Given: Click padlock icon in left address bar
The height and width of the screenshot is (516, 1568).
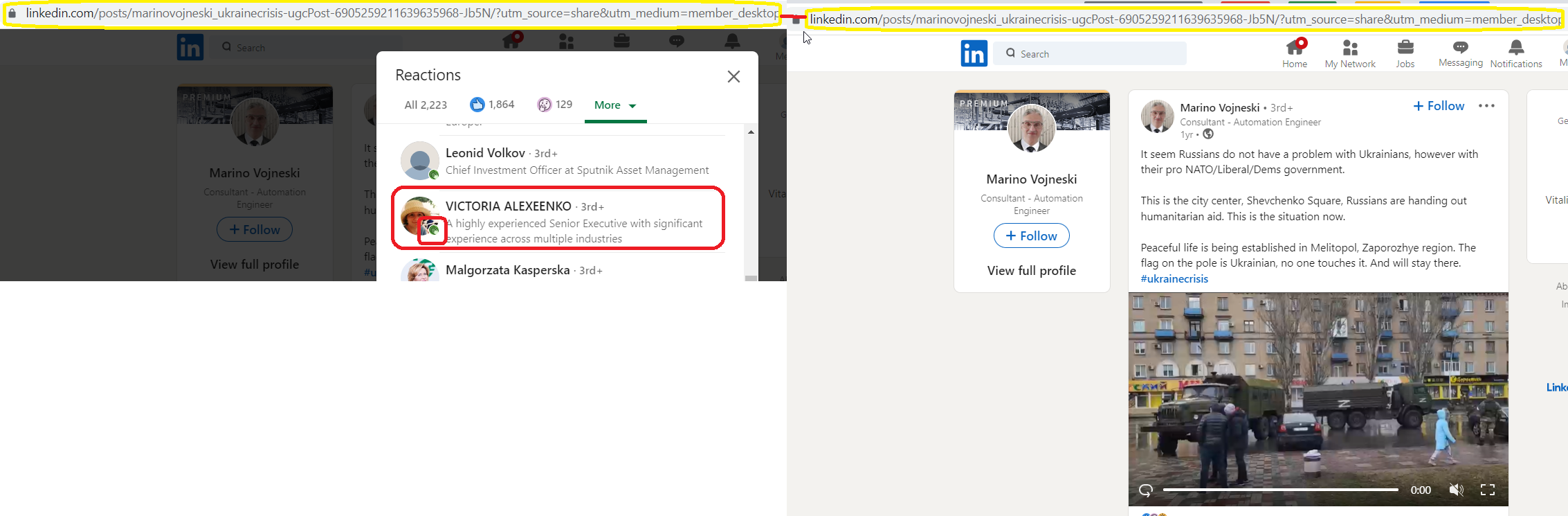Looking at the screenshot, I should pos(12,13).
